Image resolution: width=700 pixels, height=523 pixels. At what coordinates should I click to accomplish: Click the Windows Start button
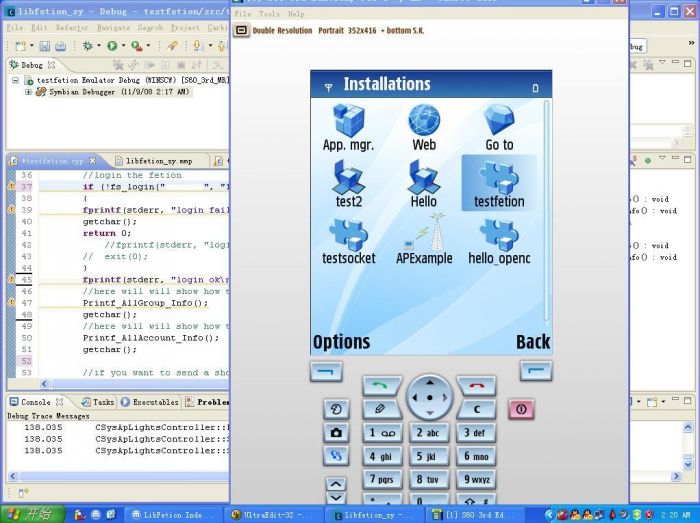(x=32, y=514)
